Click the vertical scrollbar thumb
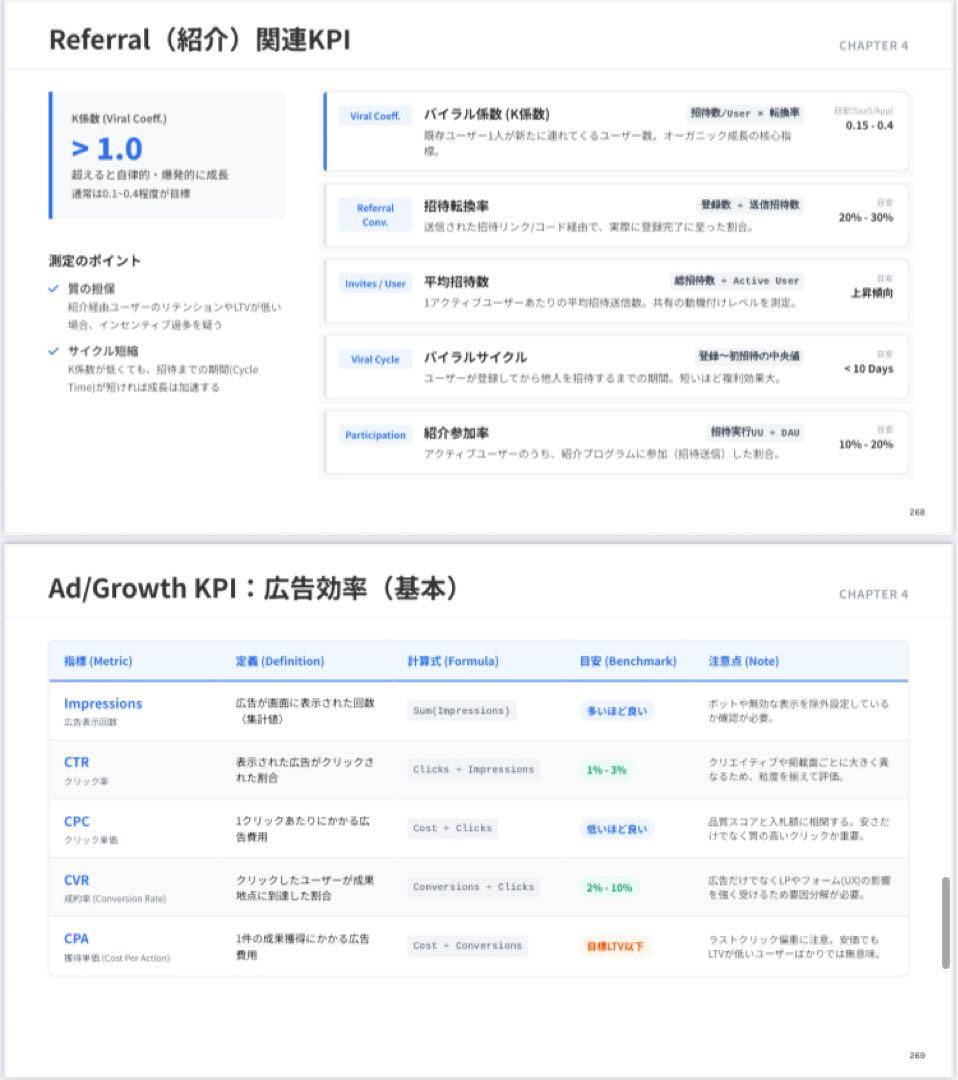This screenshot has width=958, height=1080. [x=946, y=923]
